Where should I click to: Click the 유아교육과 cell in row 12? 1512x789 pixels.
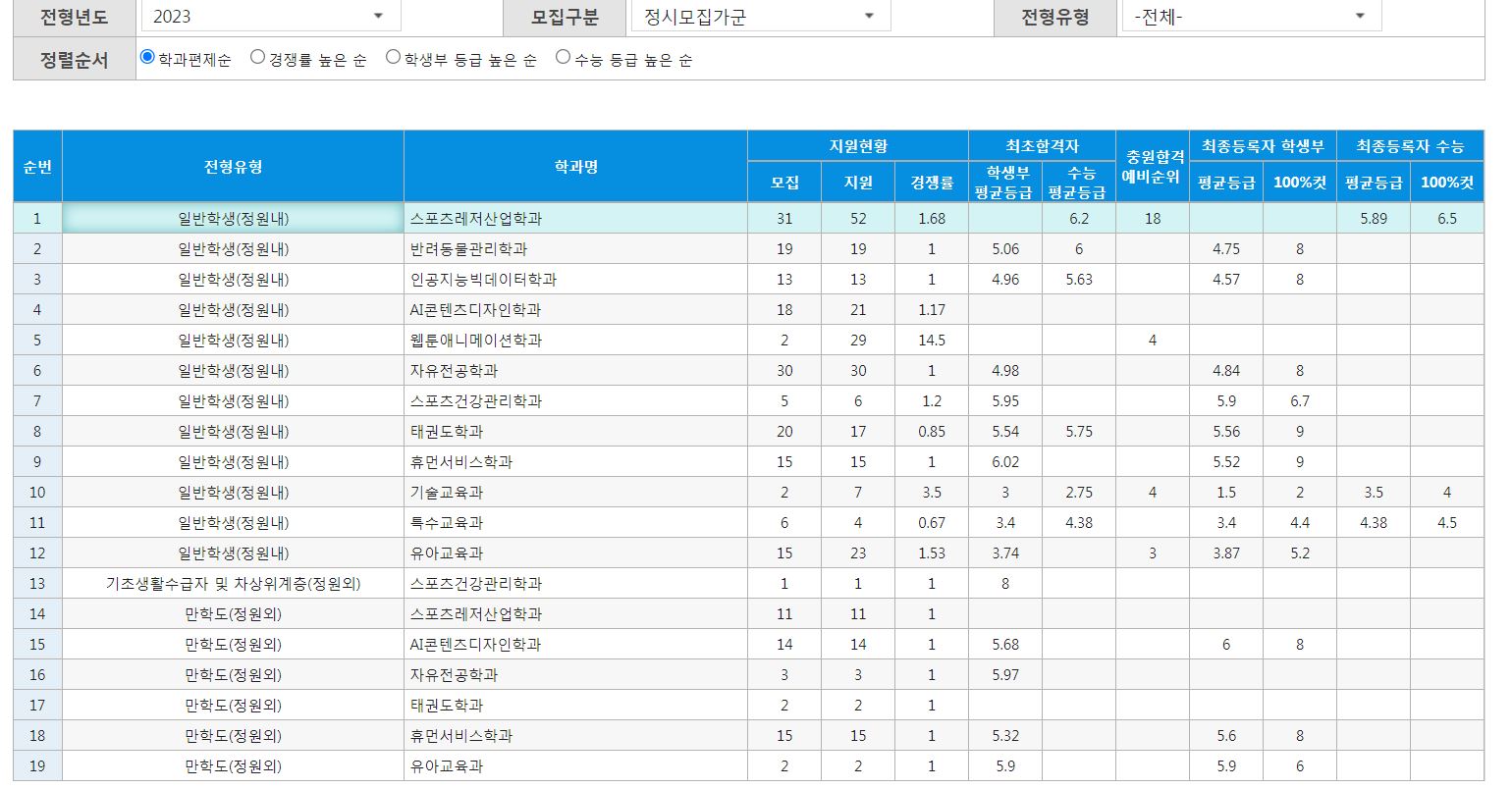point(575,552)
